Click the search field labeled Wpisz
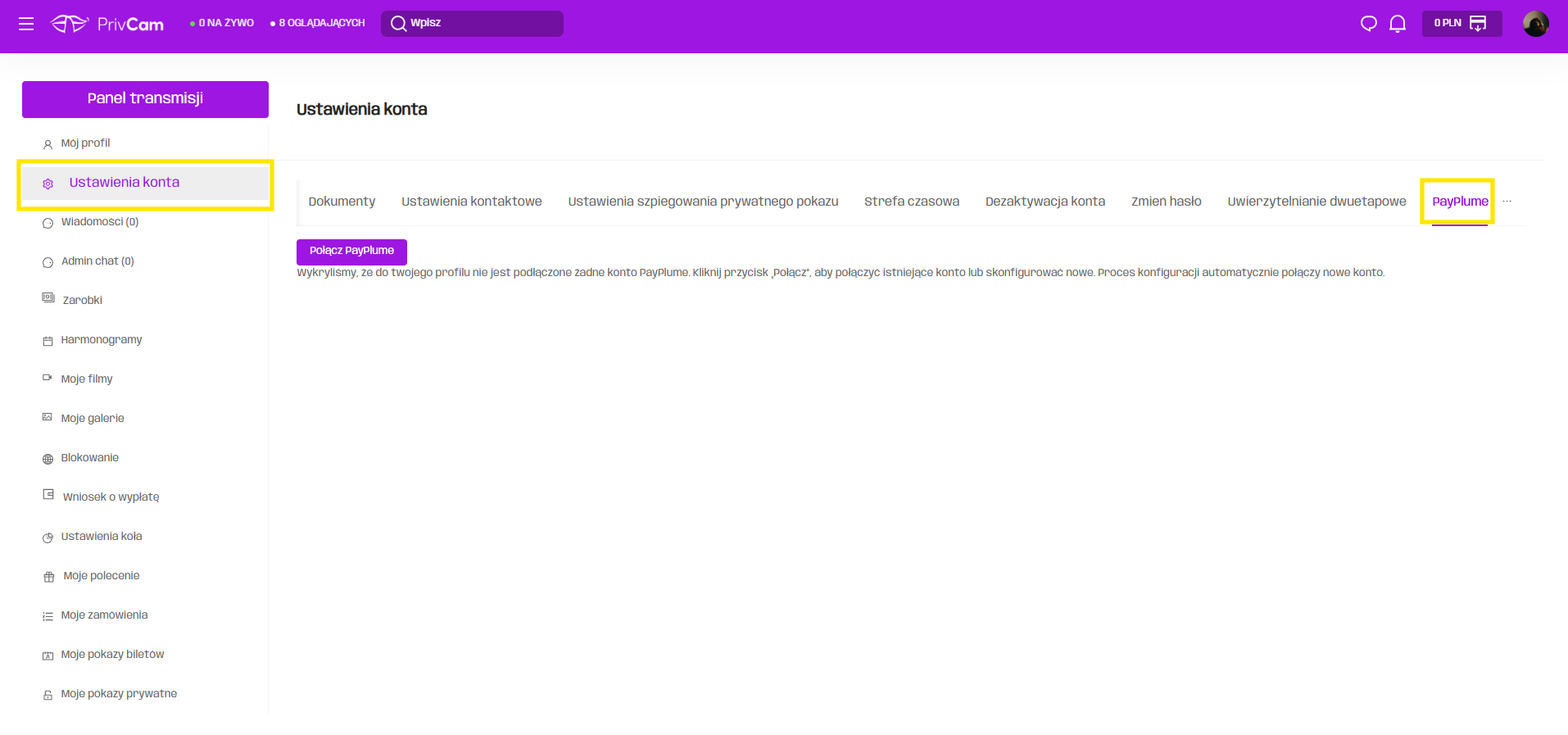Viewport: 1568px width, 735px height. (472, 24)
